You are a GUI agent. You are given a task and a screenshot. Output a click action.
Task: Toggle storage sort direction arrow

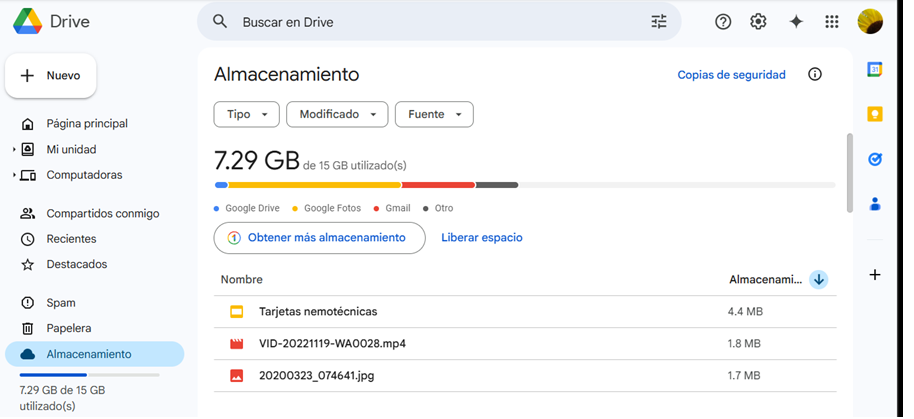click(819, 280)
